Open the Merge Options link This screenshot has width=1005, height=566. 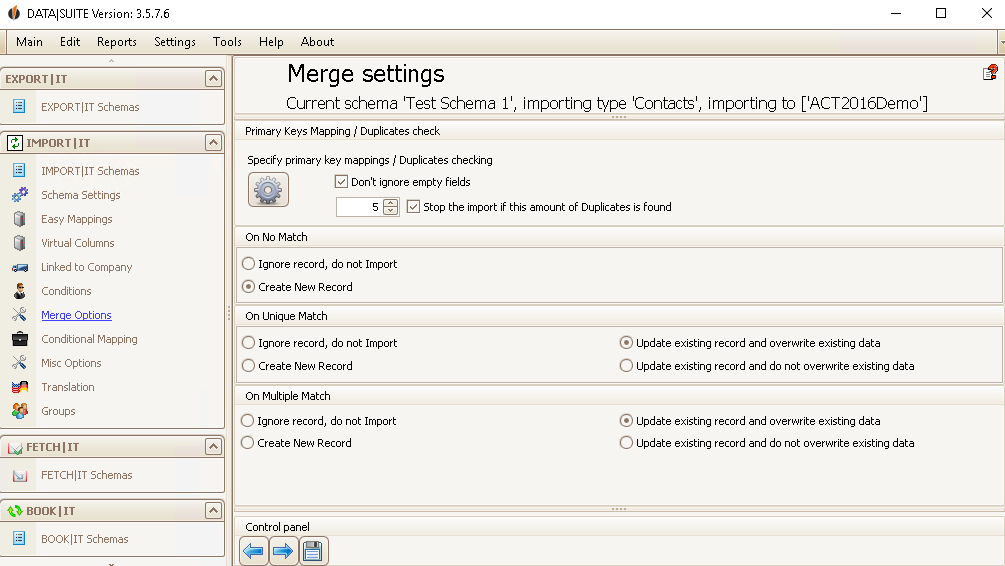(x=76, y=315)
